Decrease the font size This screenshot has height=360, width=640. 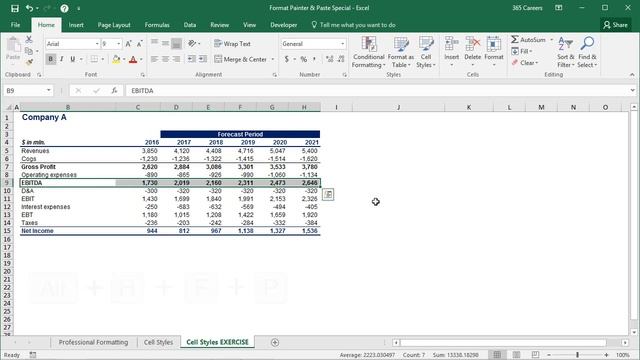(x=140, y=44)
